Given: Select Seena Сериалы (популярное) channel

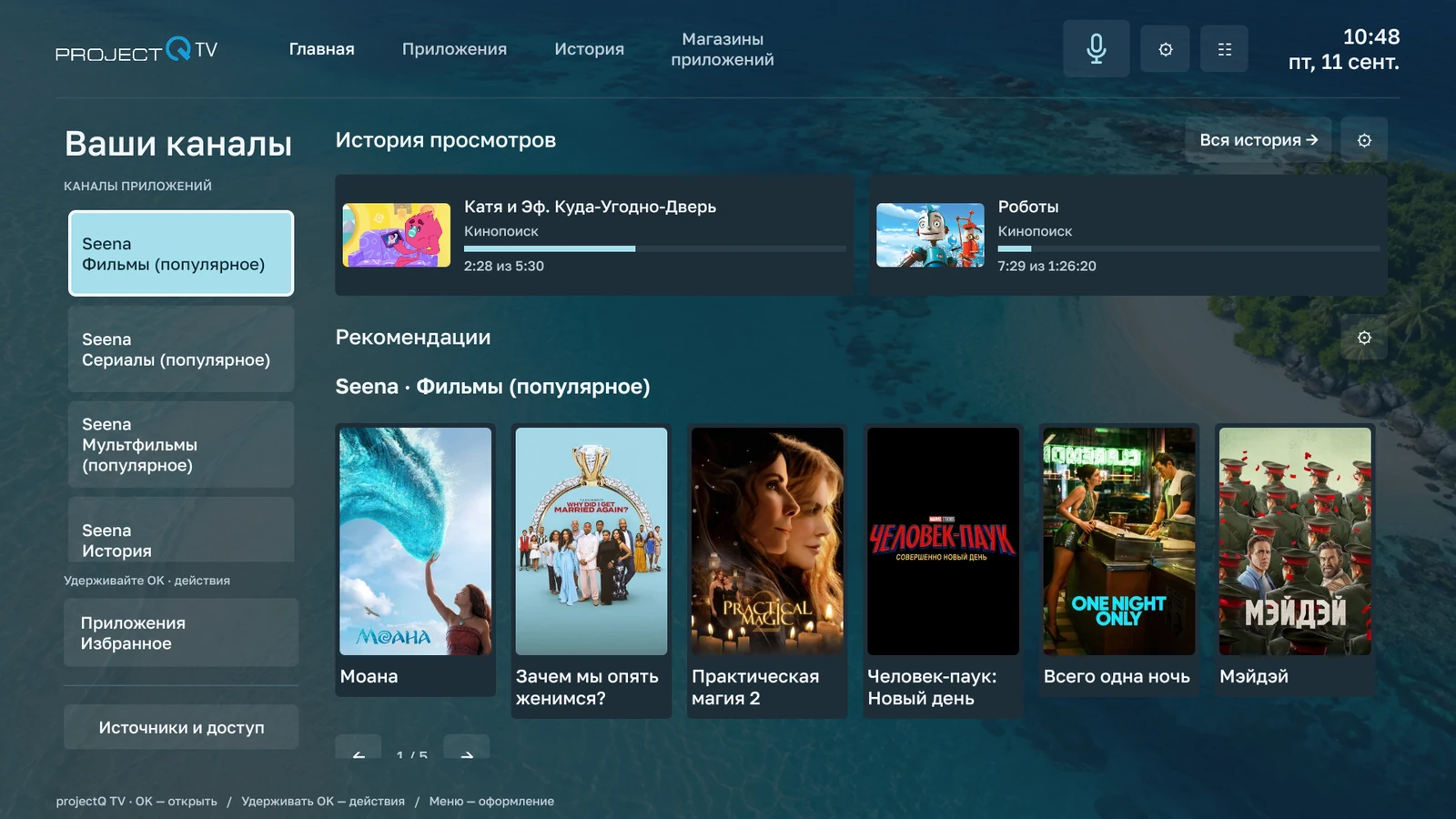Looking at the screenshot, I should pyautogui.click(x=181, y=349).
